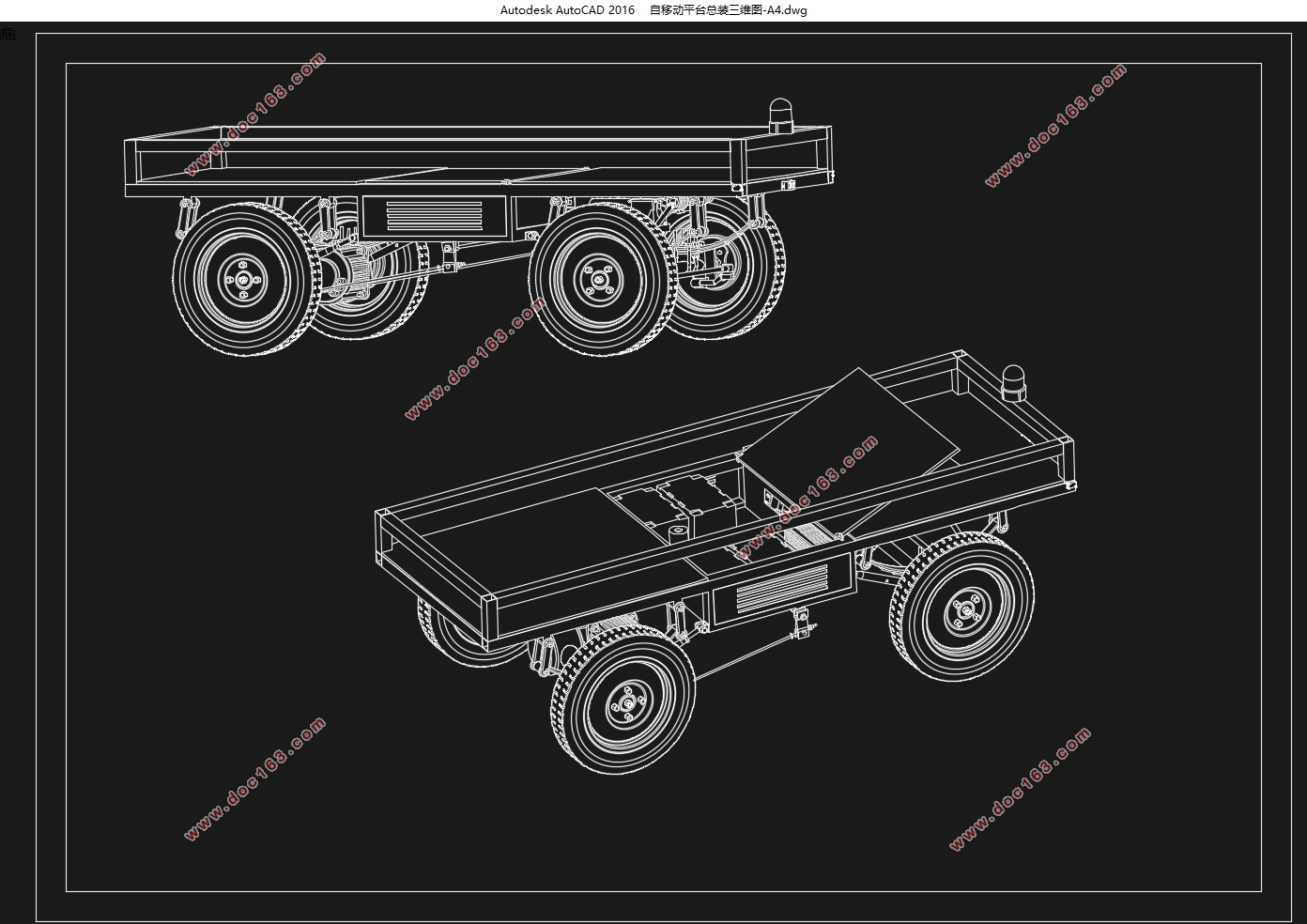Click the partially visible 插 label at window corner
1307x924 pixels.
click(x=8, y=35)
